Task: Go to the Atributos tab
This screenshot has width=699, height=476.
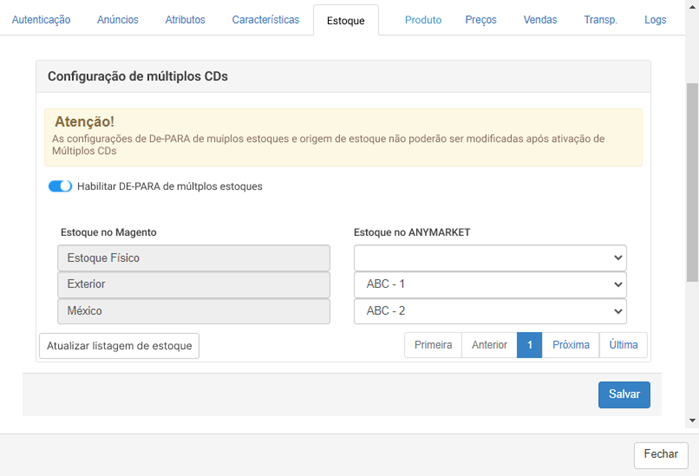Action: coord(185,20)
